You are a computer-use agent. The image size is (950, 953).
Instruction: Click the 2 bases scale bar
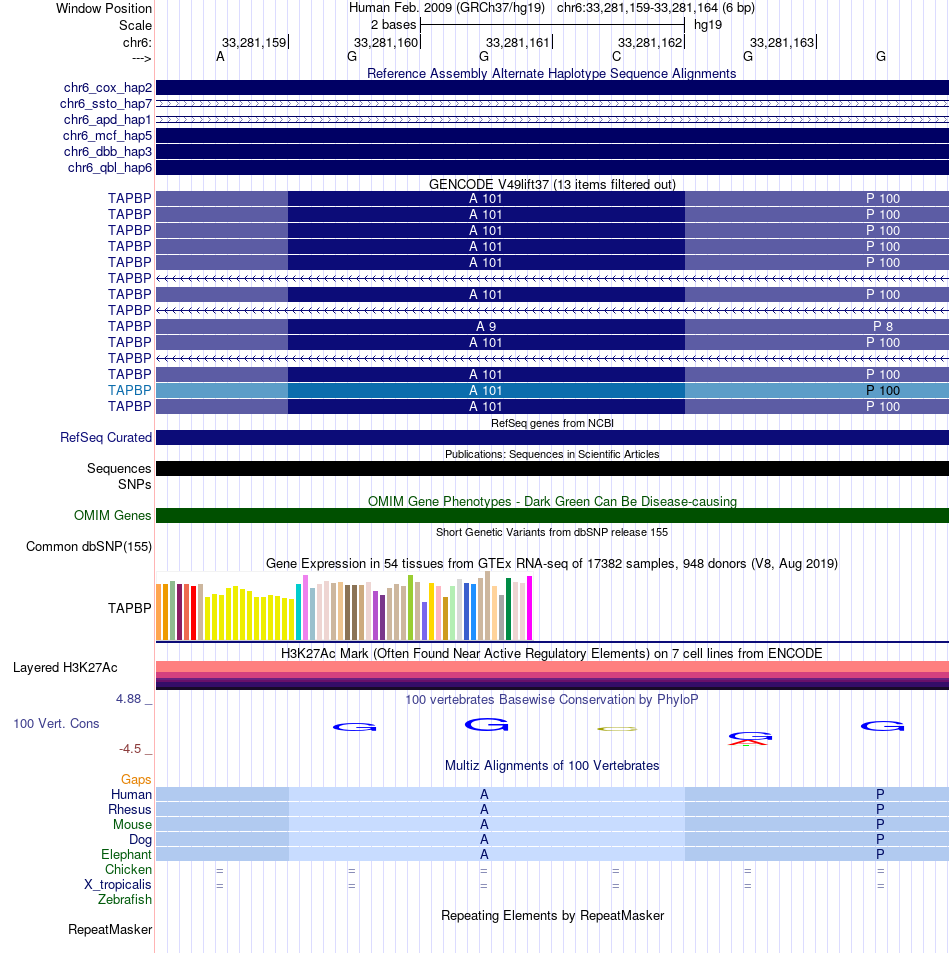tap(552, 25)
